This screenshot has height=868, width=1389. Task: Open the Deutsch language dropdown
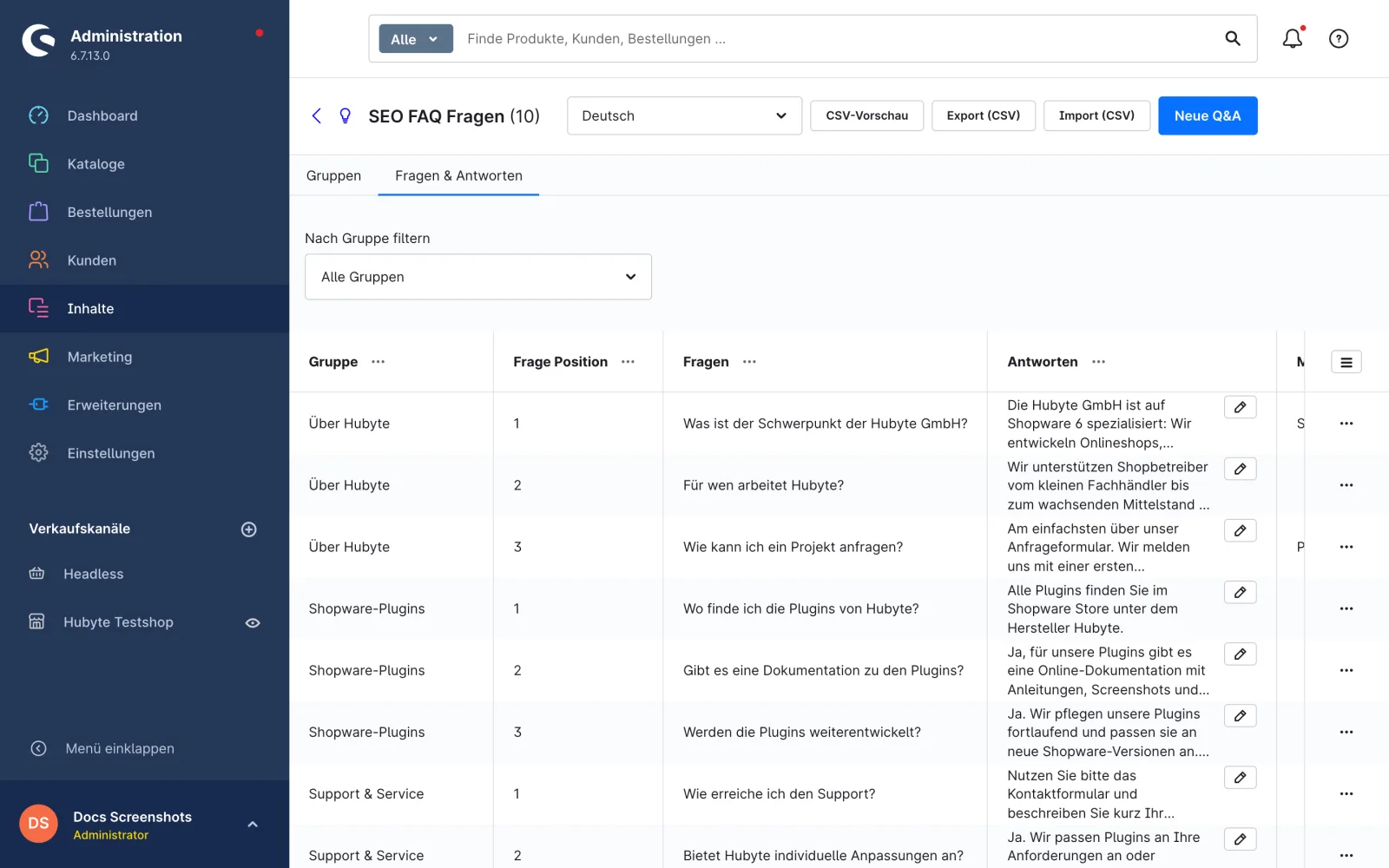(684, 115)
